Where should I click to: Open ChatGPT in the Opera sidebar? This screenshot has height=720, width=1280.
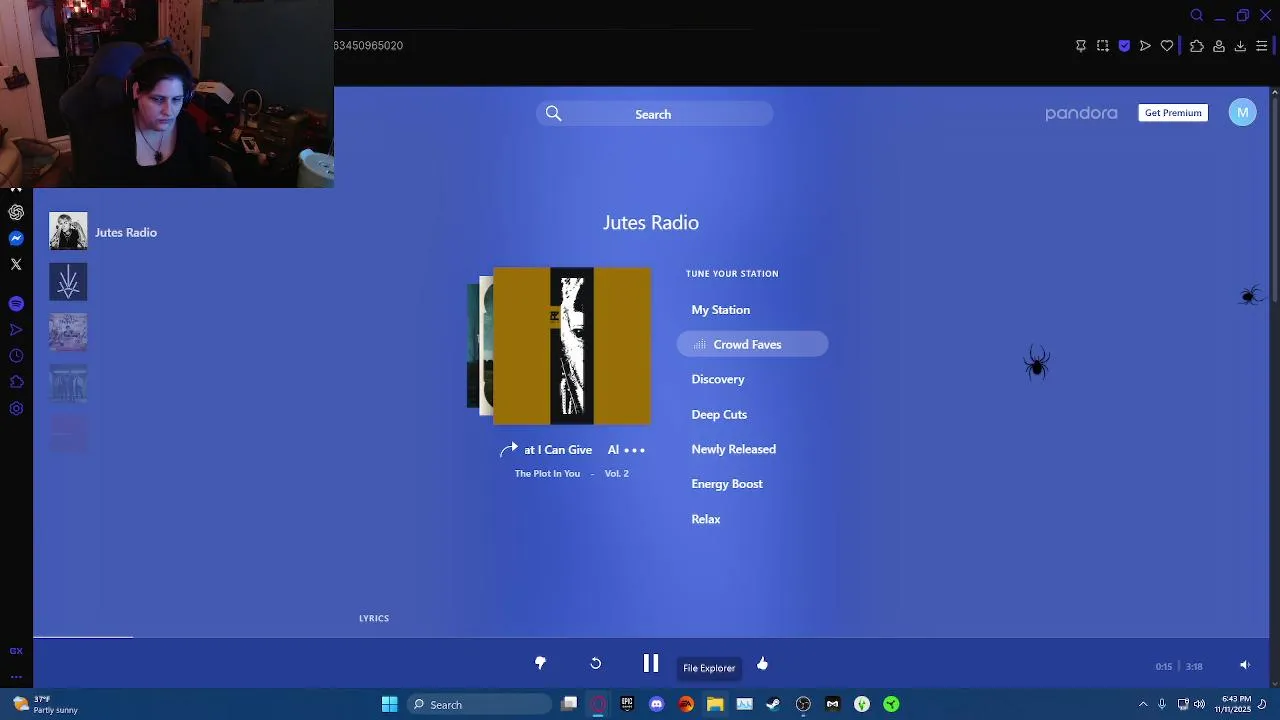coord(16,212)
